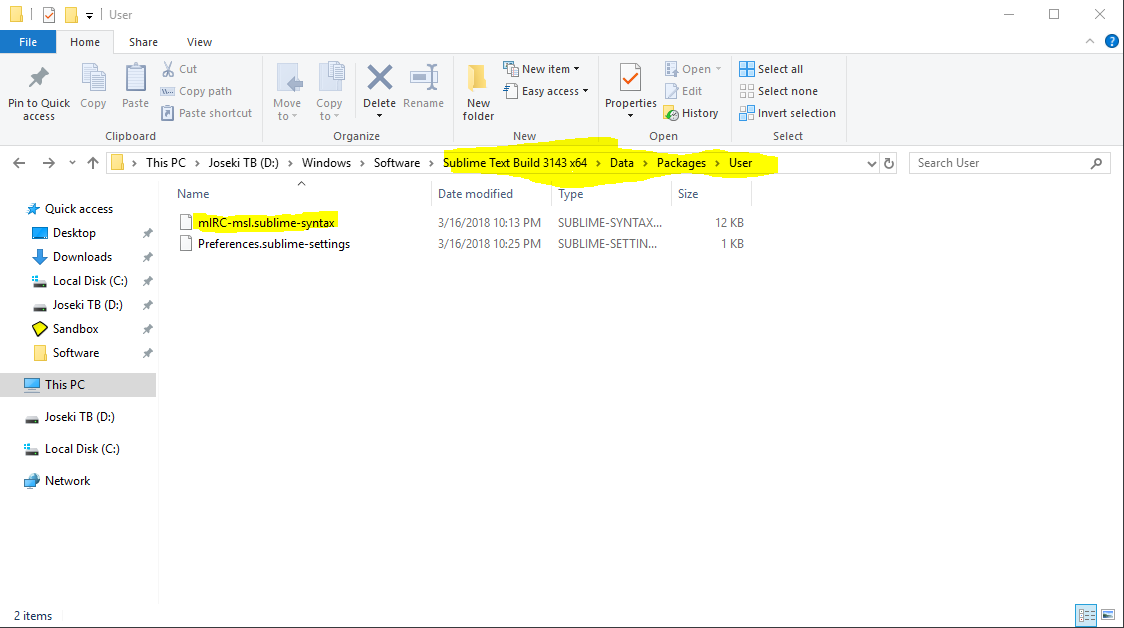The height and width of the screenshot is (628, 1124).
Task: Open the Easy access dropdown
Action: point(546,91)
